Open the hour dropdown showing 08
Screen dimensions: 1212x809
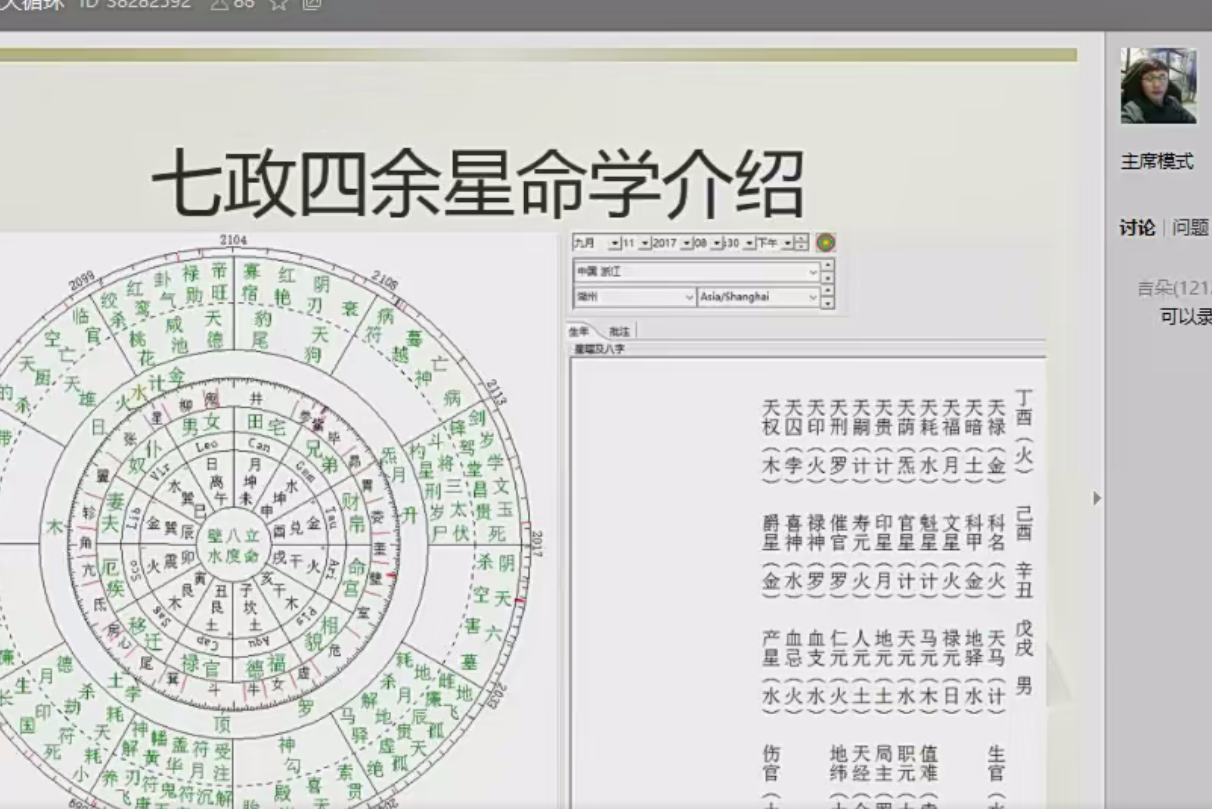tap(717, 244)
